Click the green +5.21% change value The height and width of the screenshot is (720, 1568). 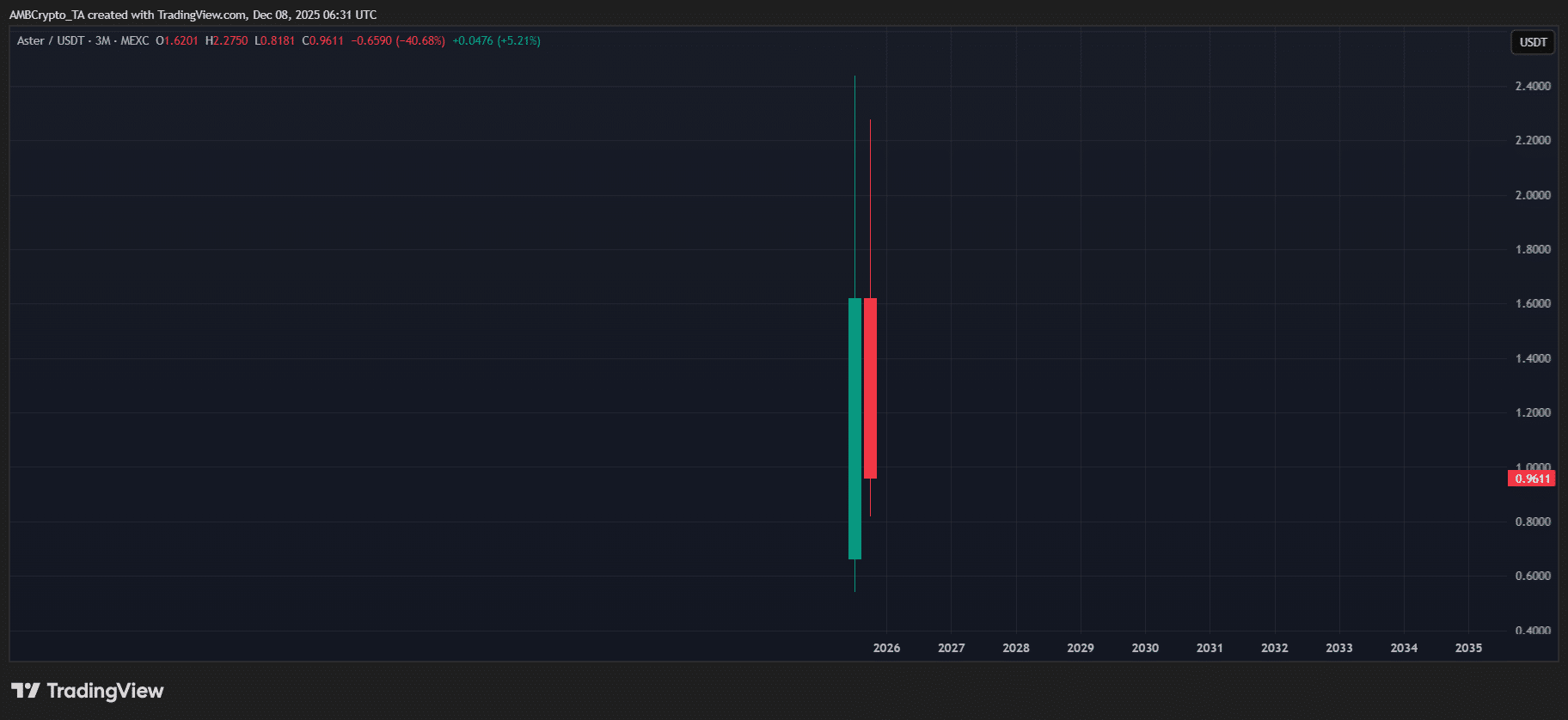coord(518,40)
